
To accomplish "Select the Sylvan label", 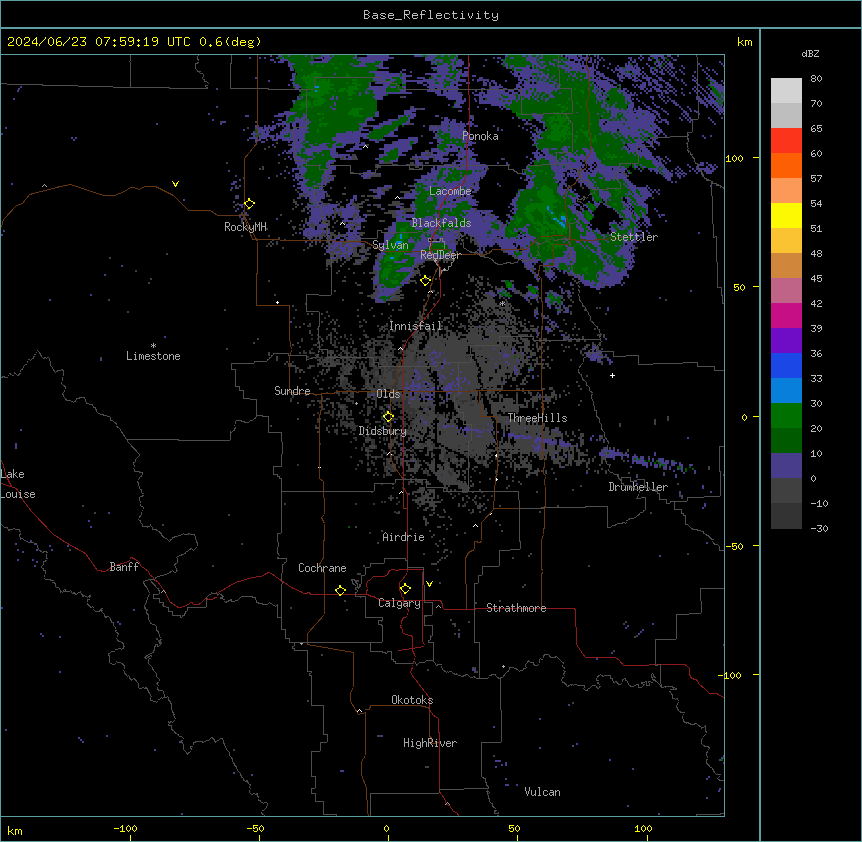I will (390, 245).
